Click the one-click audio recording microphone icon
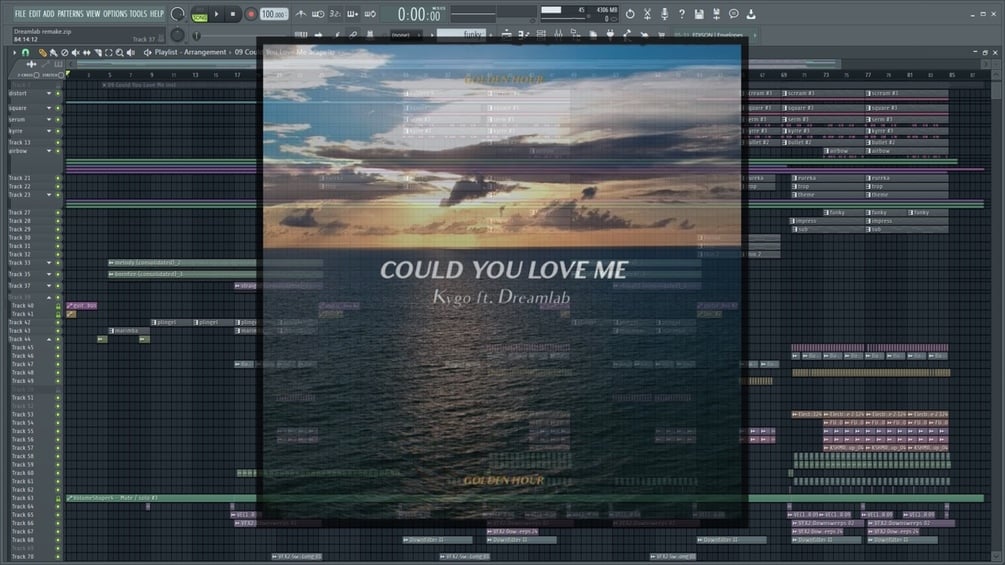The height and width of the screenshot is (565, 1005). click(x=665, y=13)
